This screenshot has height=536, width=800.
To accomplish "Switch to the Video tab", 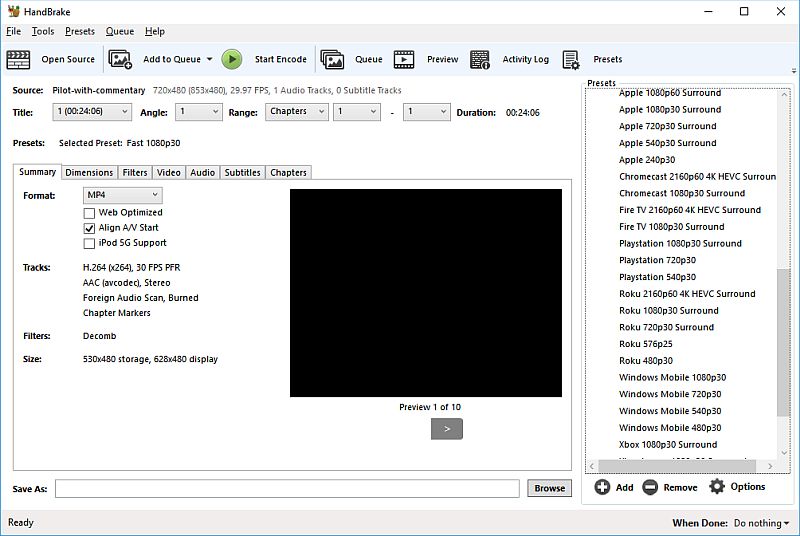I will click(168, 172).
